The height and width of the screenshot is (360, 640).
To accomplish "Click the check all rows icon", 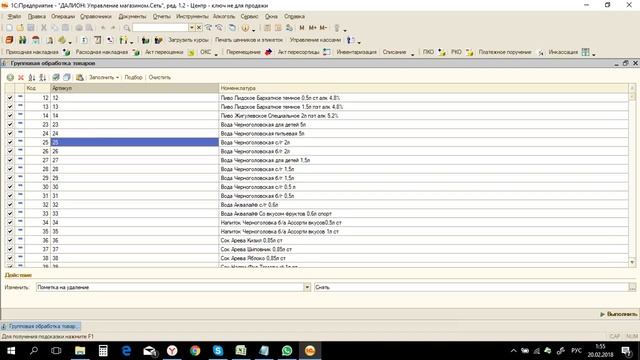I will [x=56, y=77].
